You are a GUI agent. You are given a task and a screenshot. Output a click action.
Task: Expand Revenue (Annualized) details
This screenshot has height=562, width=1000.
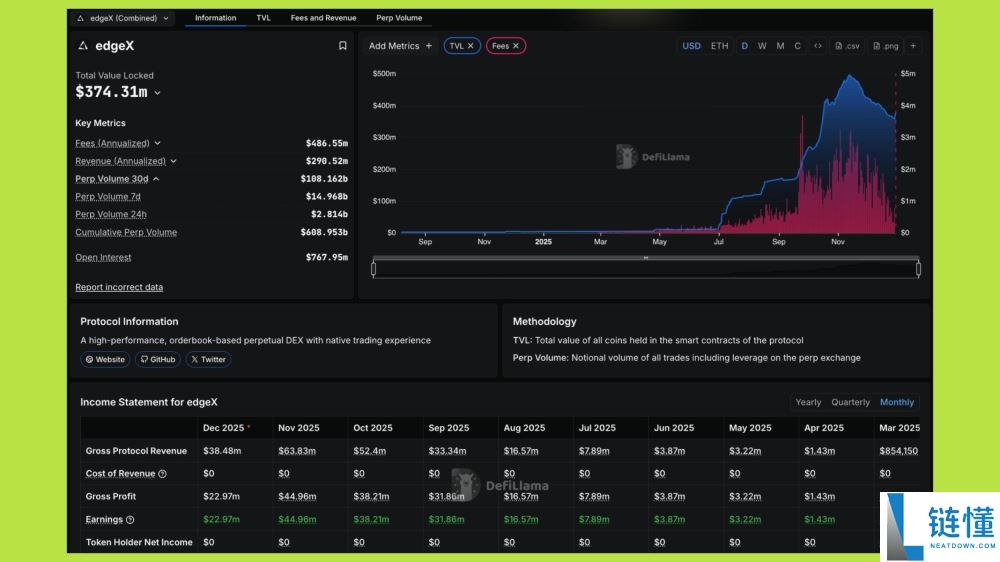(x=173, y=161)
